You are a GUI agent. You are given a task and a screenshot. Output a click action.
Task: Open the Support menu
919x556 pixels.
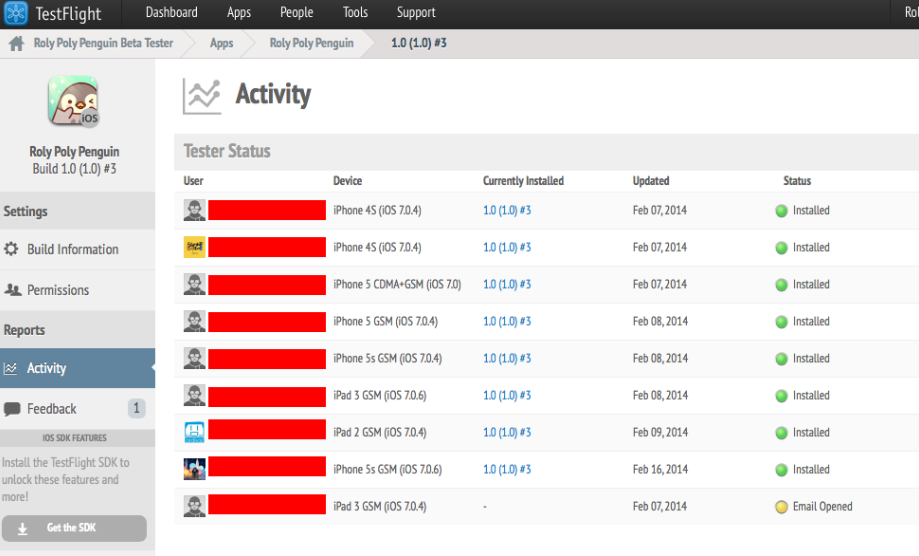tap(416, 13)
